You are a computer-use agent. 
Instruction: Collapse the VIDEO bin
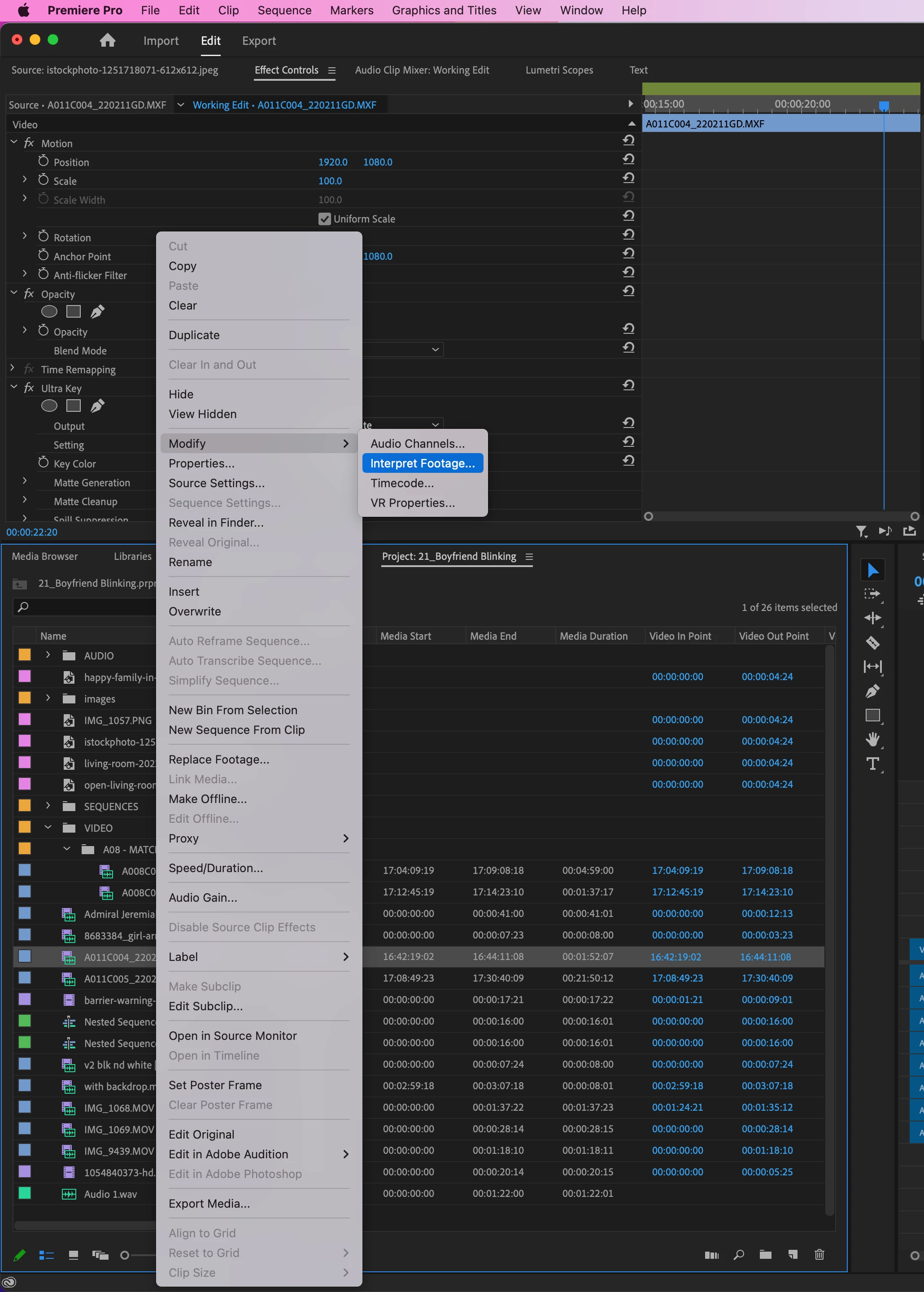48,827
